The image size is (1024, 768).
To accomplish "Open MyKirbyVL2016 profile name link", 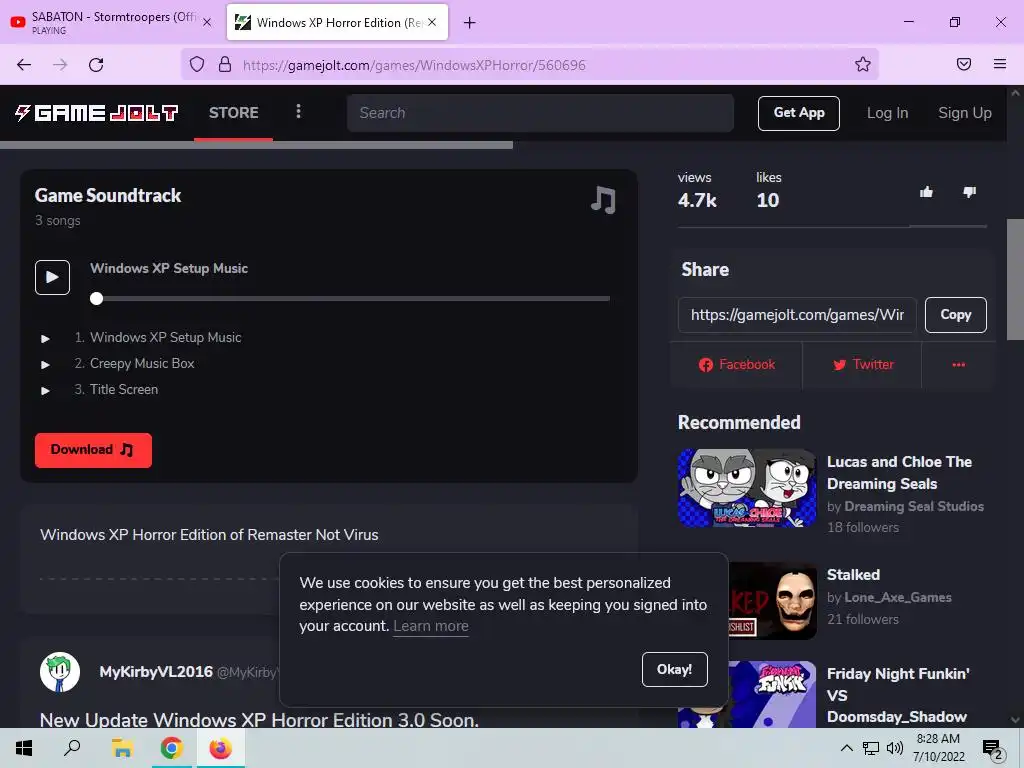I will pyautogui.click(x=156, y=671).
